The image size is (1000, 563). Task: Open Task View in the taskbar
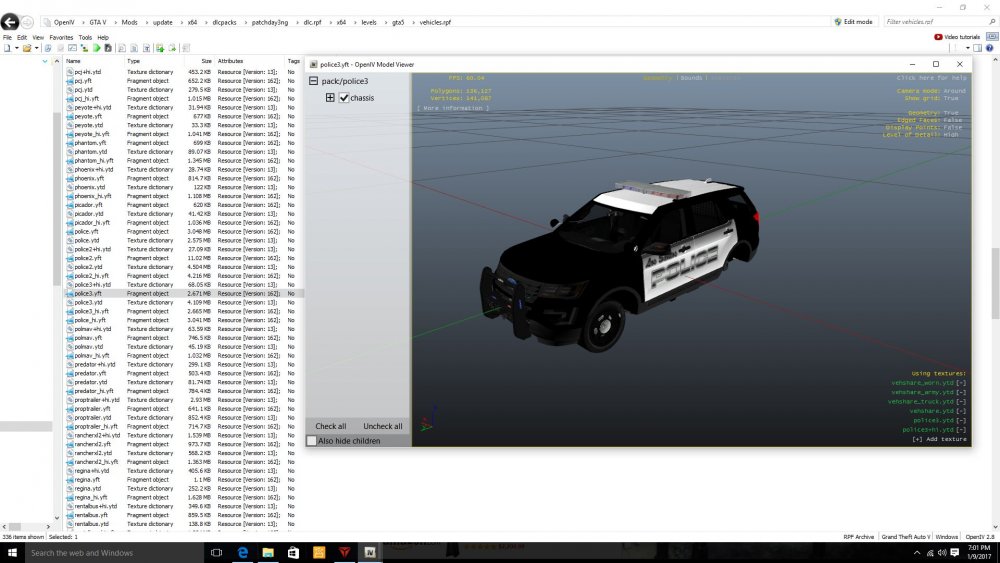tap(217, 552)
